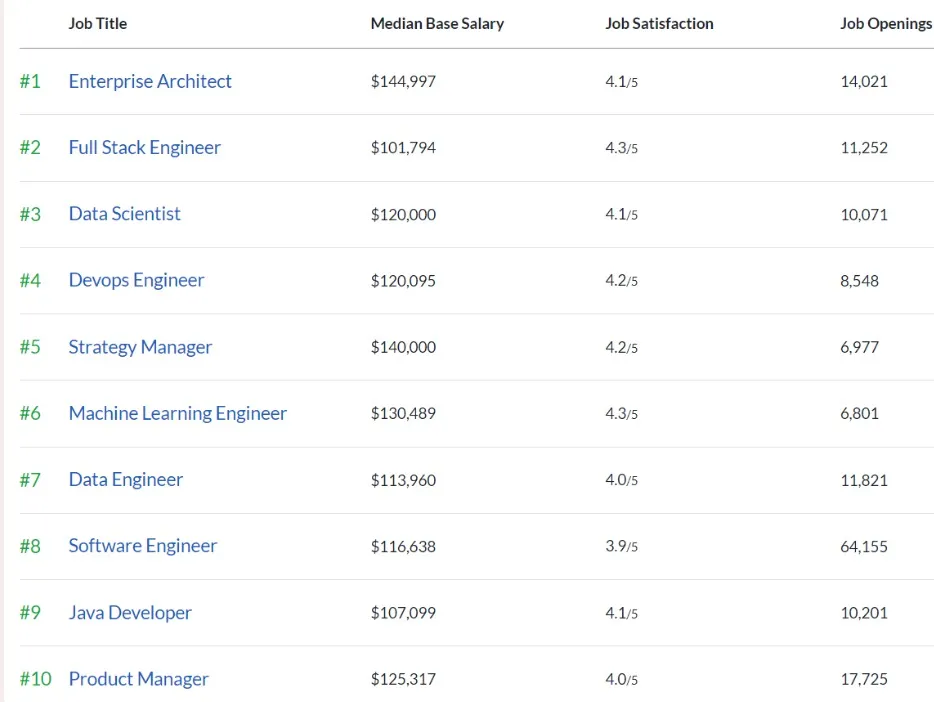Open the Data Scientist job page
Screen dimensions: 934x702
coord(124,213)
